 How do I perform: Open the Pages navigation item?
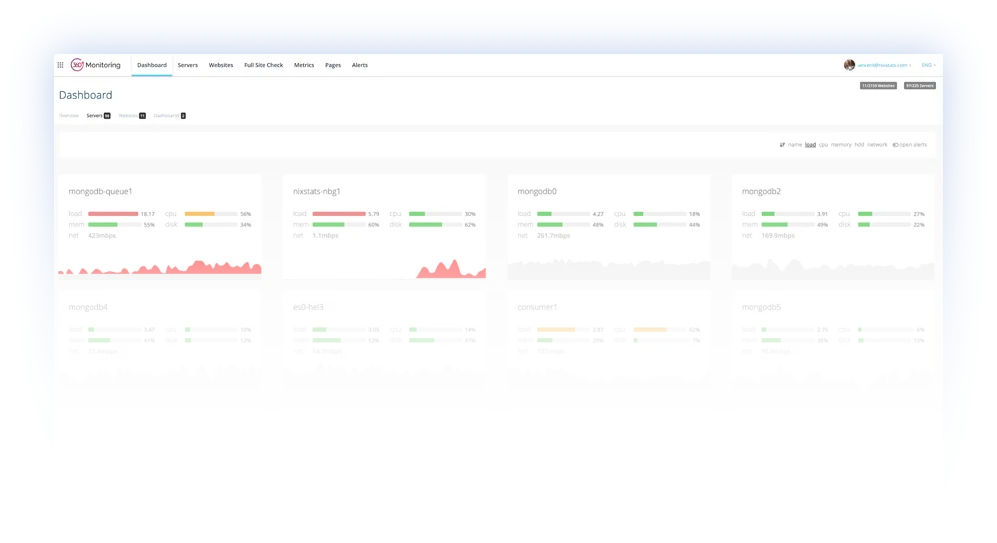(x=333, y=65)
